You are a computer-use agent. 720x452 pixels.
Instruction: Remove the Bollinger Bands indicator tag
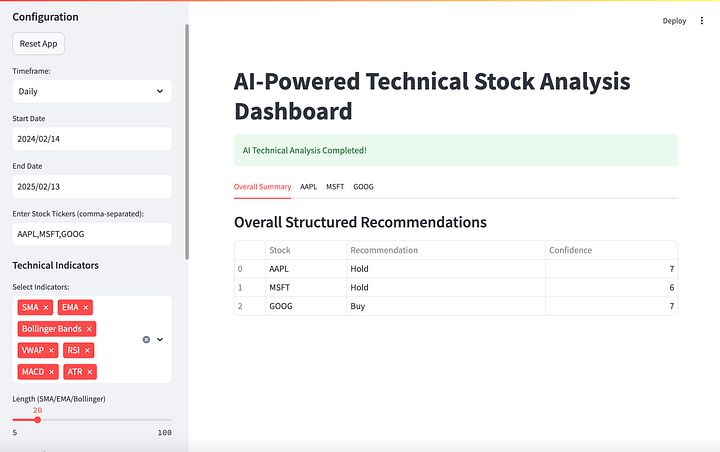(89, 329)
